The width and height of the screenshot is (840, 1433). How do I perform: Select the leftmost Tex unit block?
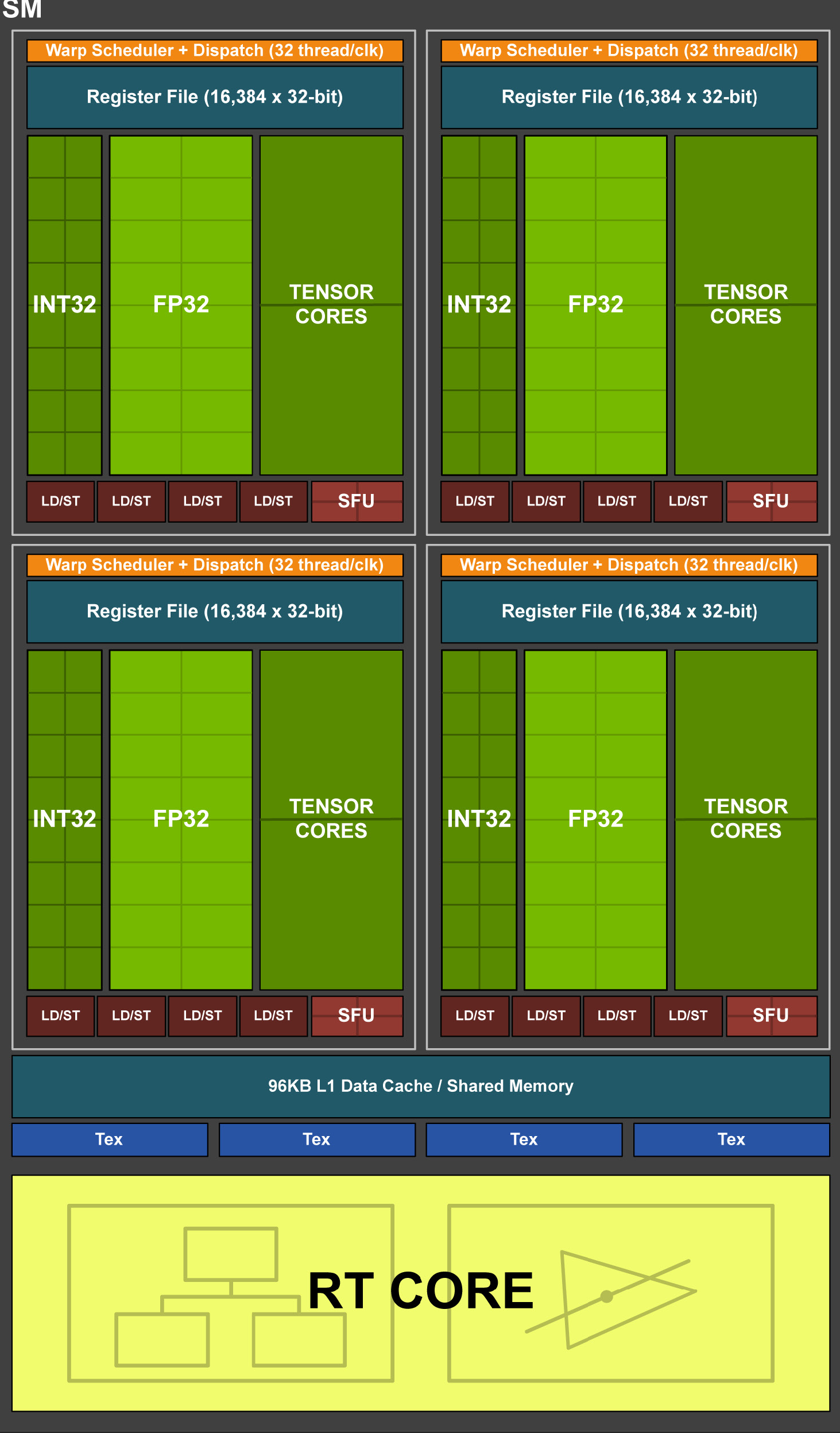point(110,1140)
